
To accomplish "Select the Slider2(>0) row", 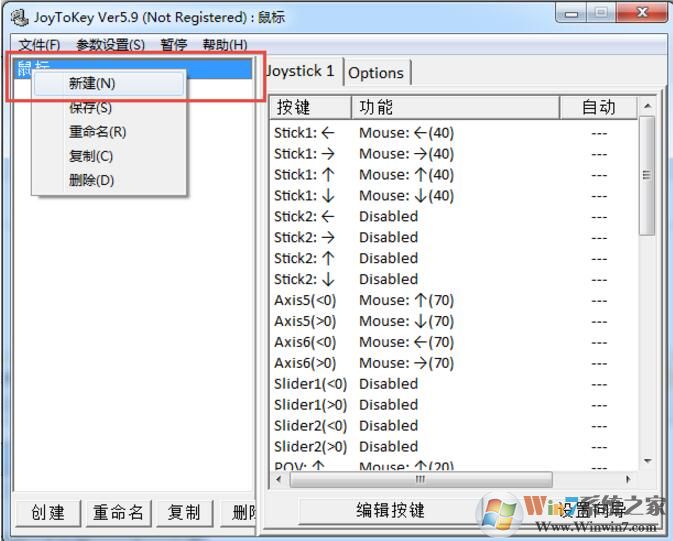I will [x=454, y=447].
